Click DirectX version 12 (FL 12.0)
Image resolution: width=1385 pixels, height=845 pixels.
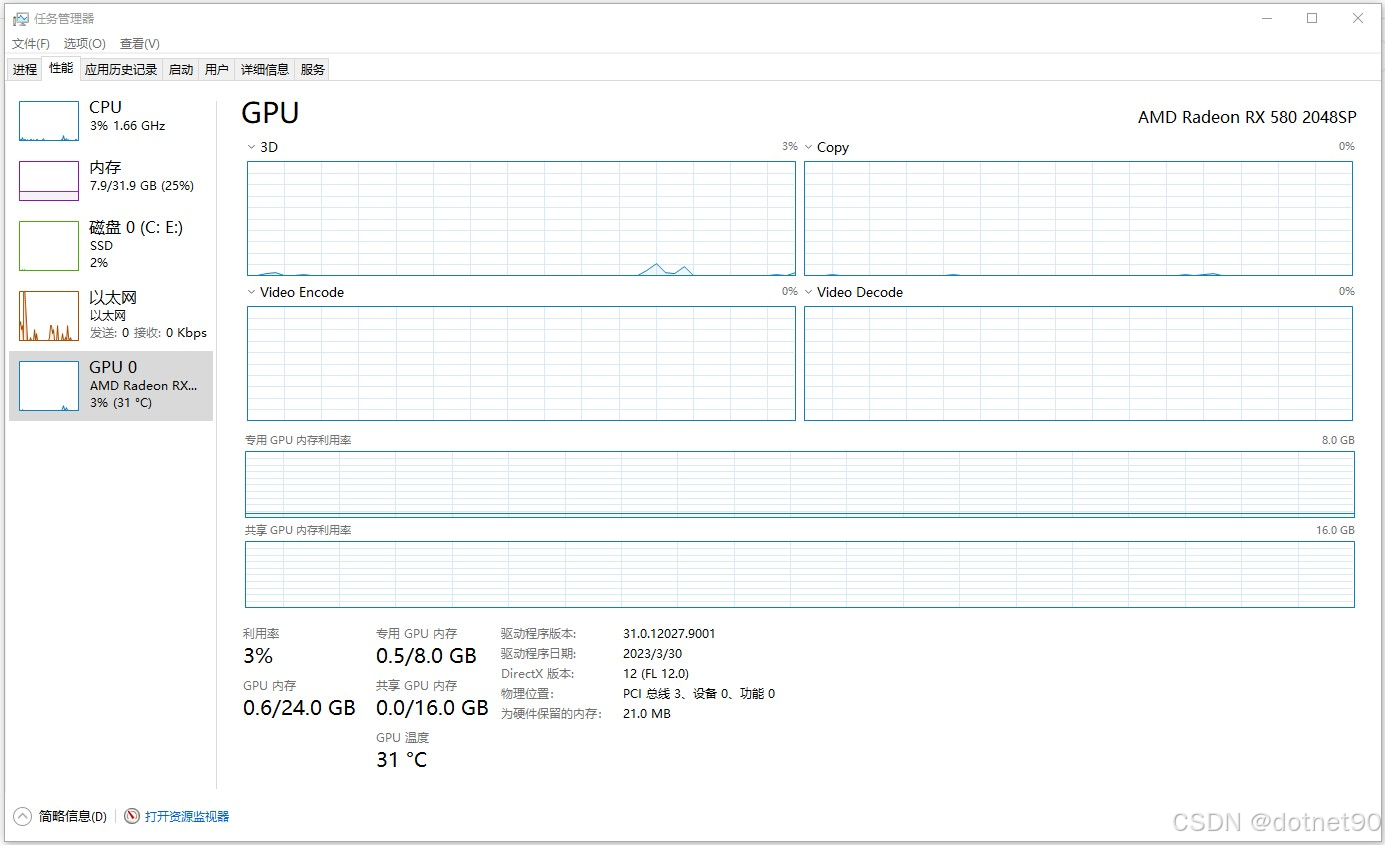click(x=656, y=674)
